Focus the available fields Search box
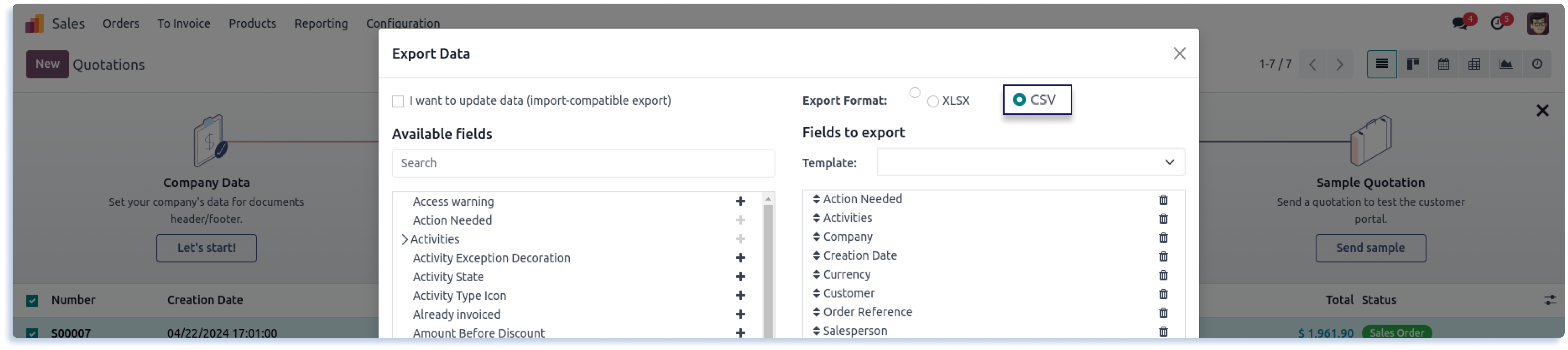The image size is (1568, 350). (x=583, y=163)
